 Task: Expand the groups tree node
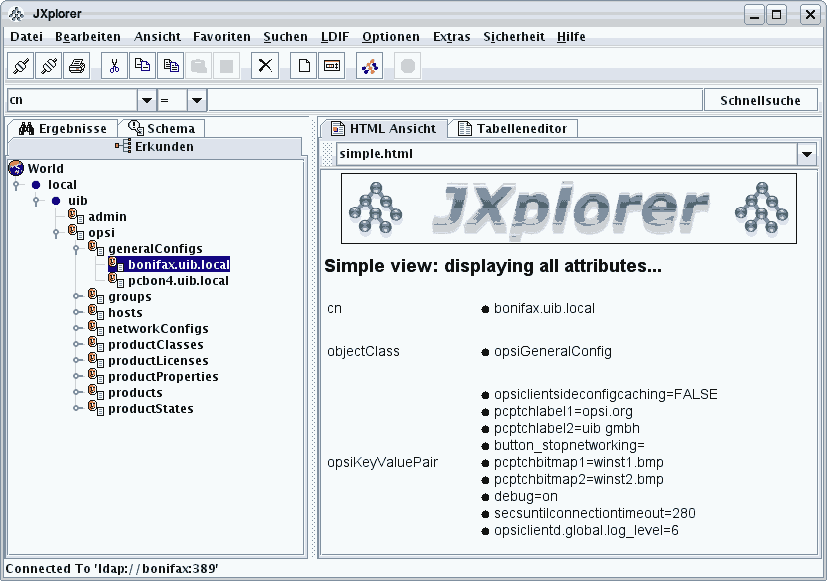(x=77, y=297)
